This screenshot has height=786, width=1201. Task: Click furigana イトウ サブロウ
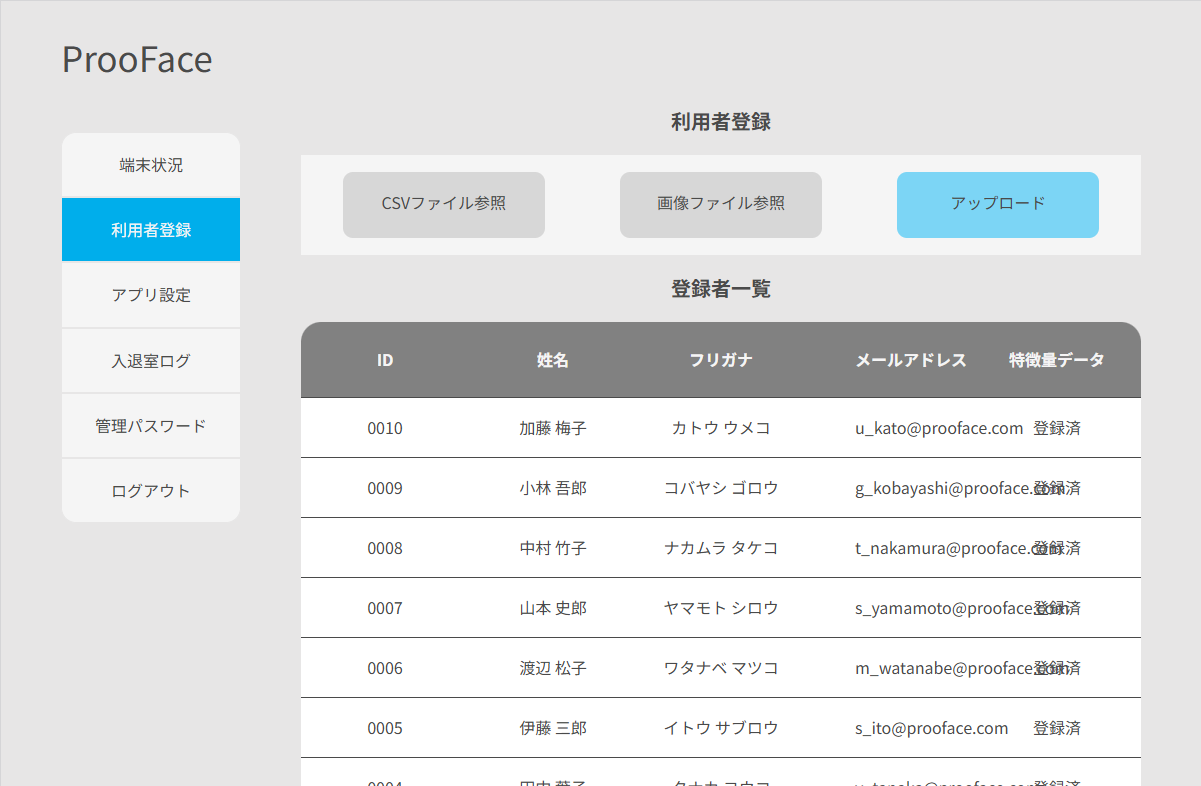[x=721, y=728]
